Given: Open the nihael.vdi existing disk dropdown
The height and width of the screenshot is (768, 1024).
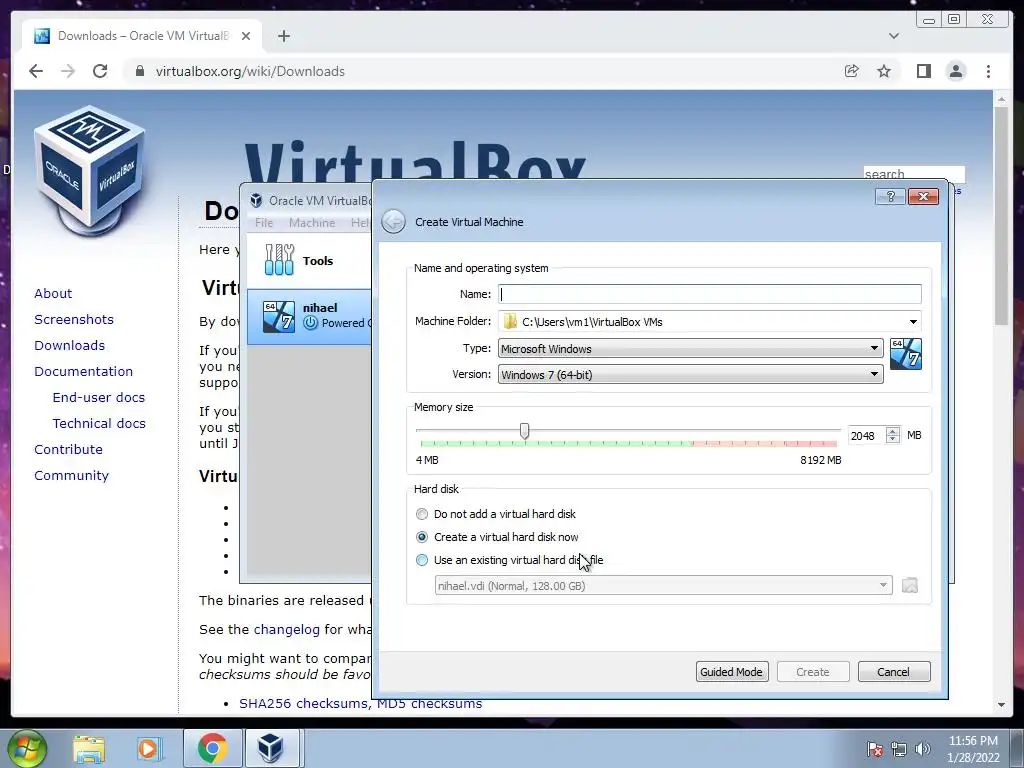Looking at the screenshot, I should pos(664,585).
